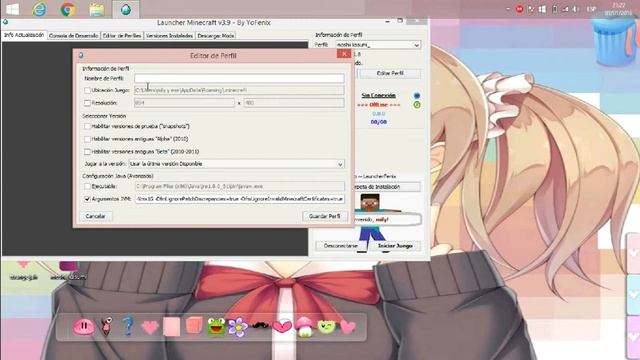The width and height of the screenshot is (640, 360).
Task: Enable snapshots test versions checkbox
Action: tap(87, 127)
